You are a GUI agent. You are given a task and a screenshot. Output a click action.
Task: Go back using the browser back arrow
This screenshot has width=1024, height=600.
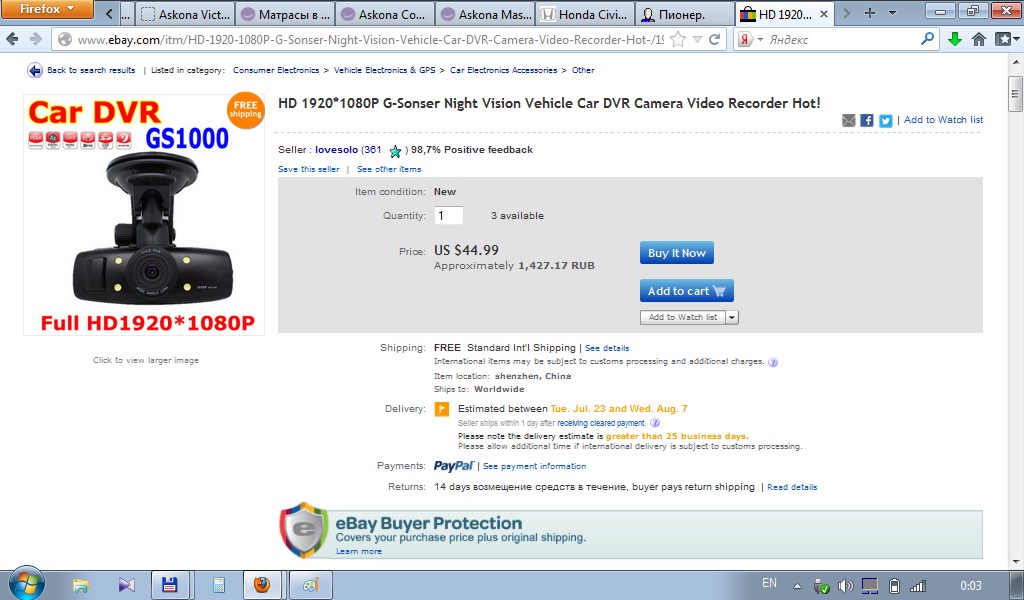pos(12,39)
